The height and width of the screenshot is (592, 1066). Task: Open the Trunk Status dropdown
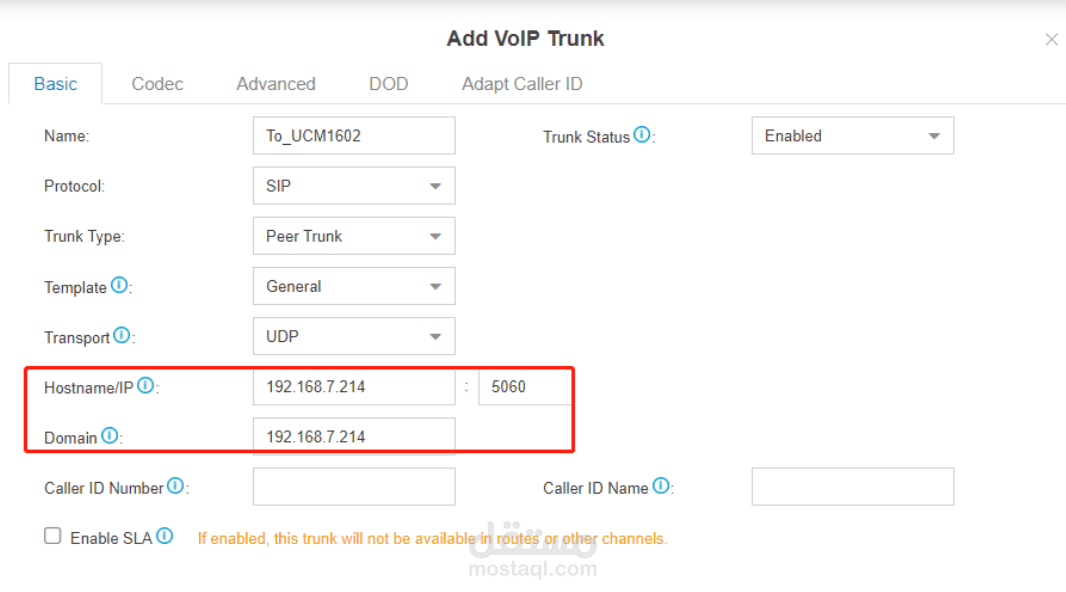852,136
